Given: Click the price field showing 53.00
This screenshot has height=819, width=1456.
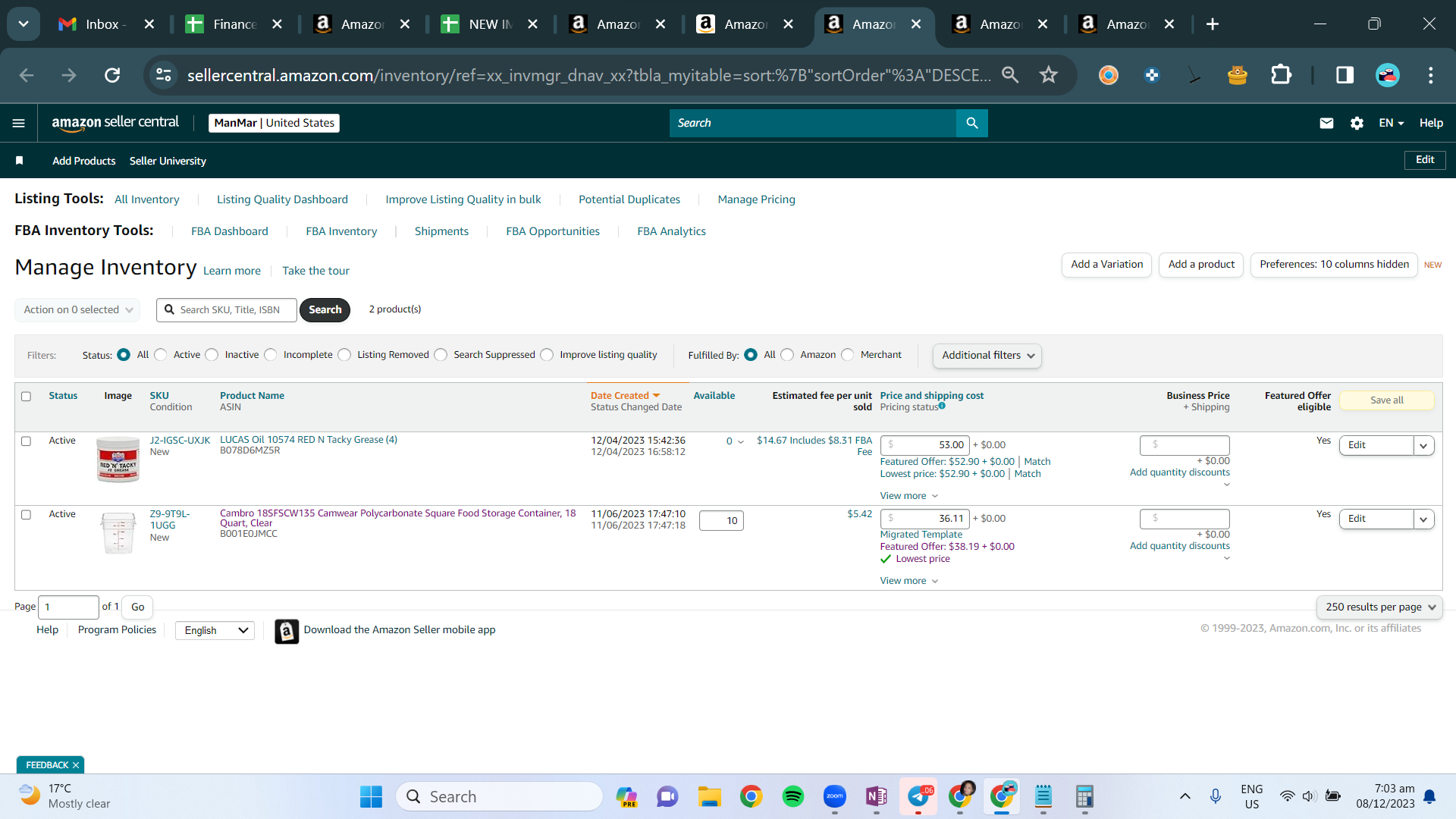Looking at the screenshot, I should [925, 445].
